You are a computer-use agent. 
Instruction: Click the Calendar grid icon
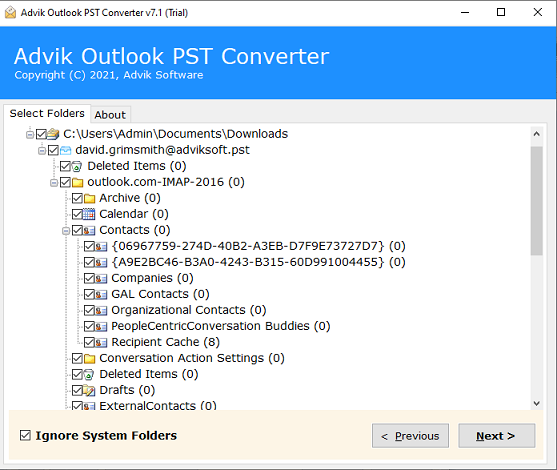(x=89, y=214)
